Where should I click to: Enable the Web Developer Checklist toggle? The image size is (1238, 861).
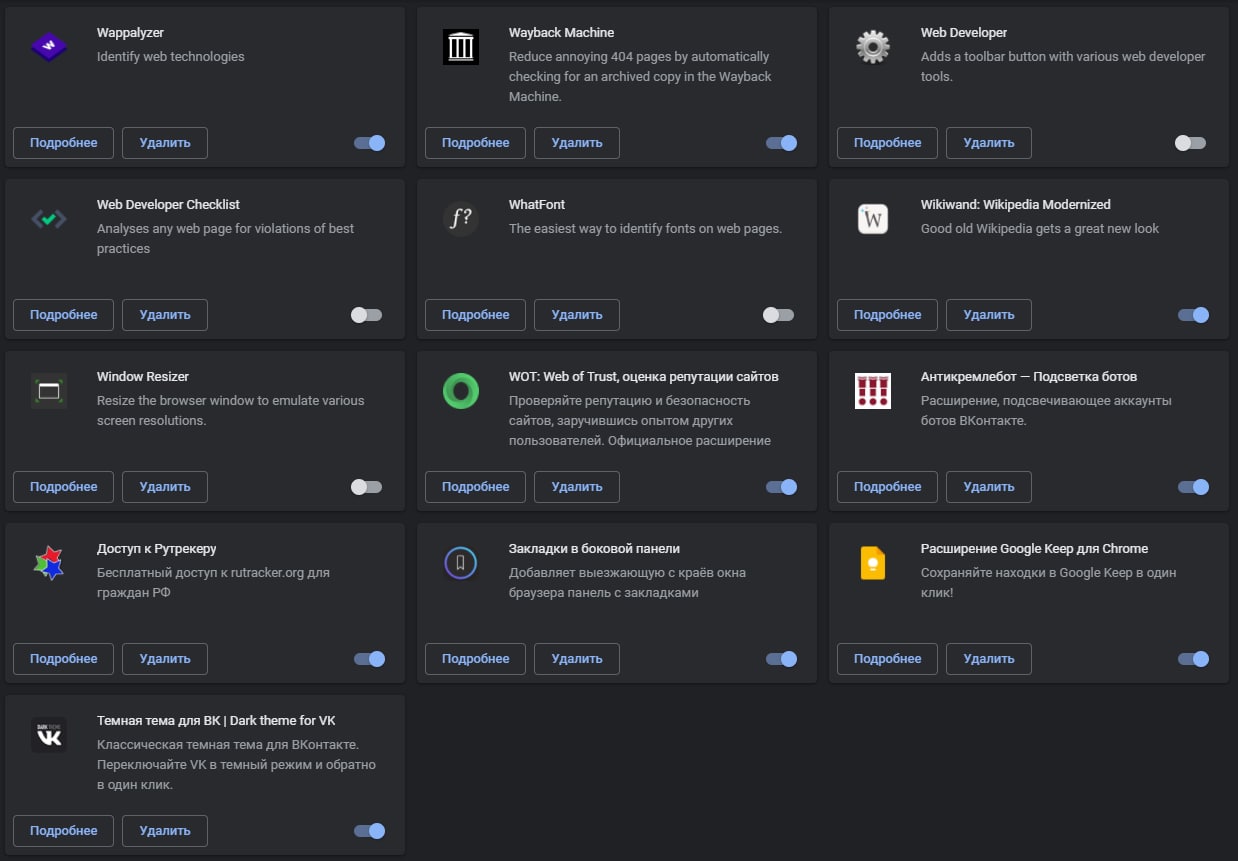[x=367, y=315]
